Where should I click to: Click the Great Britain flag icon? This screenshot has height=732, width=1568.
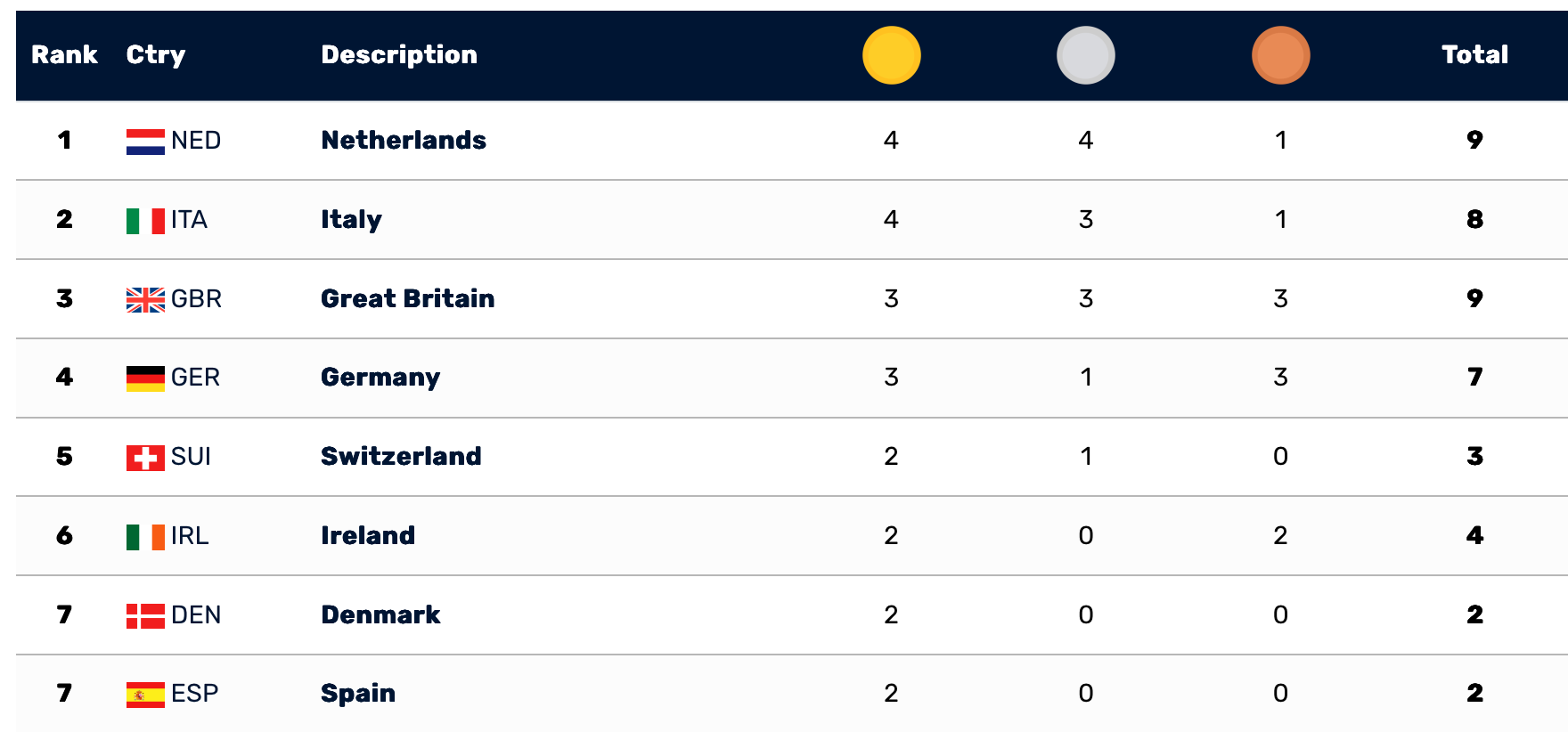click(145, 300)
